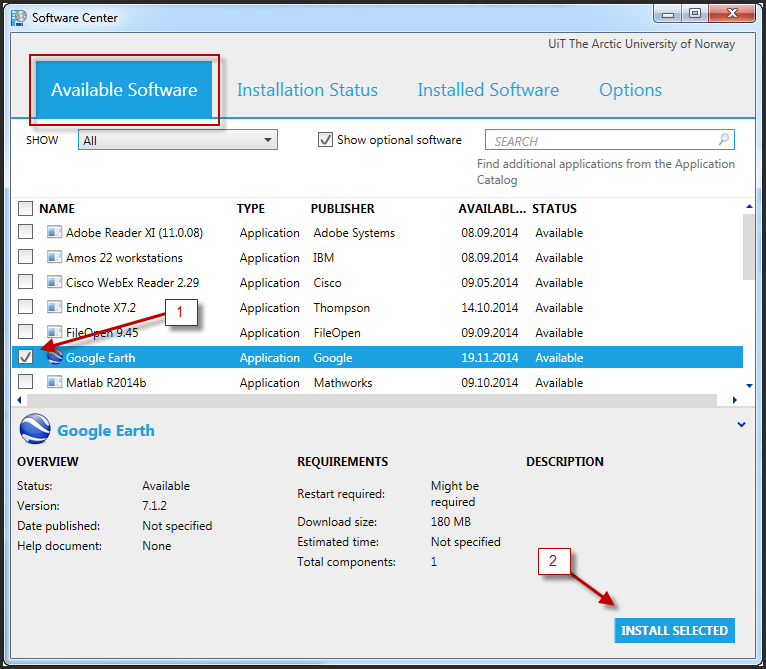Click the Endnote X7.2 application icon

tap(55, 308)
